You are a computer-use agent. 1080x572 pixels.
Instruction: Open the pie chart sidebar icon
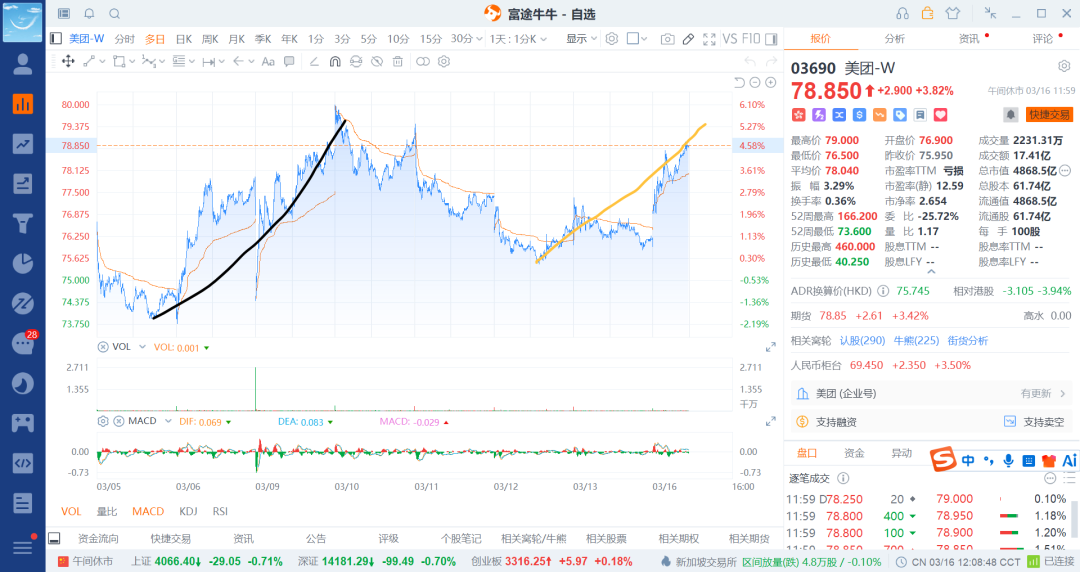[23, 263]
